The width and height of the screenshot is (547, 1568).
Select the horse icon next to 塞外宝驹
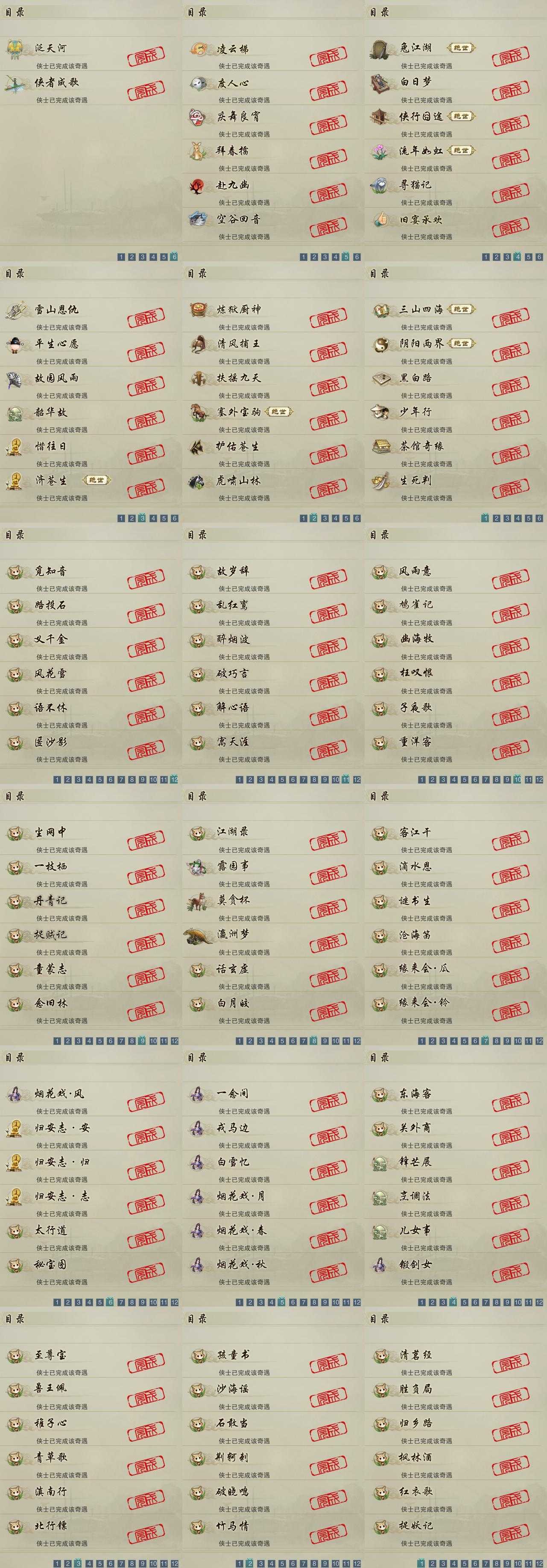(x=199, y=412)
